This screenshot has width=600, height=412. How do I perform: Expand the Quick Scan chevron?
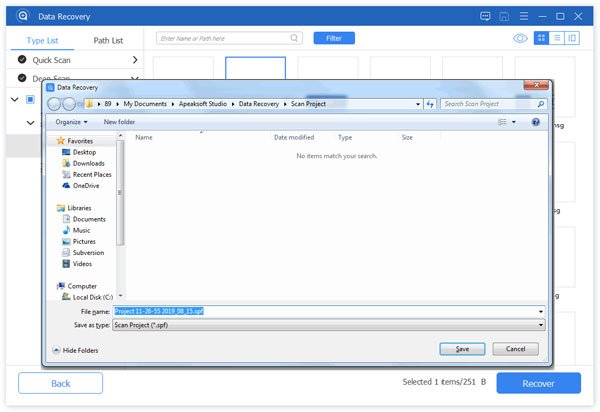[135, 60]
